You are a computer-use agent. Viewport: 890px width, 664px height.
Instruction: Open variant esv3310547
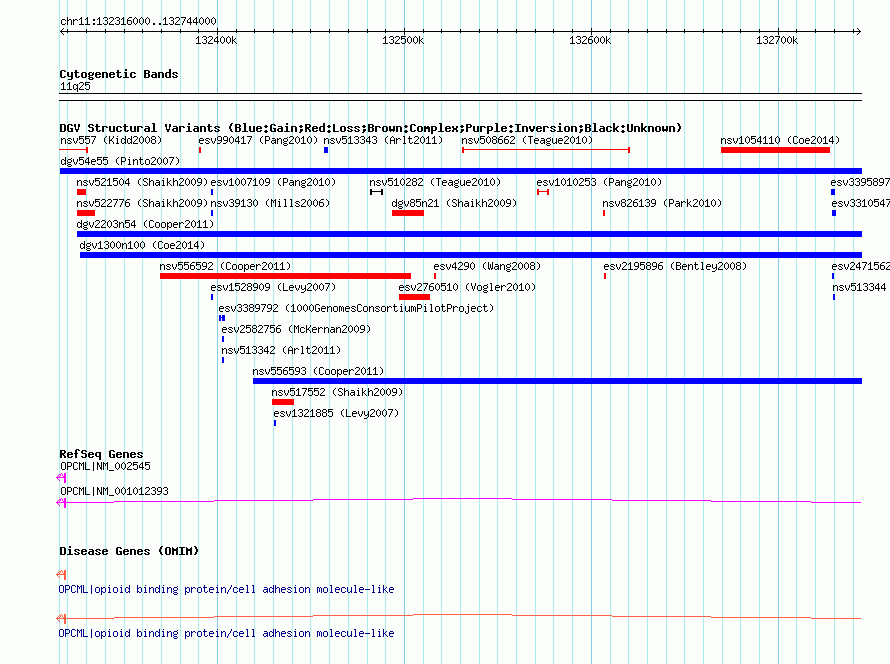(860, 203)
